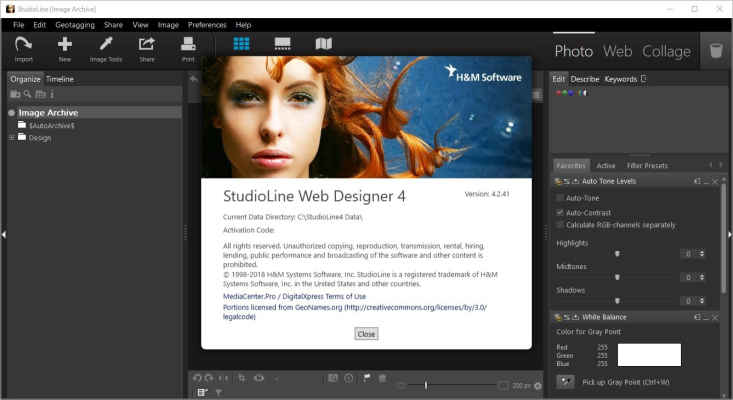Click the right panel vertical scrollbar

coord(724,238)
